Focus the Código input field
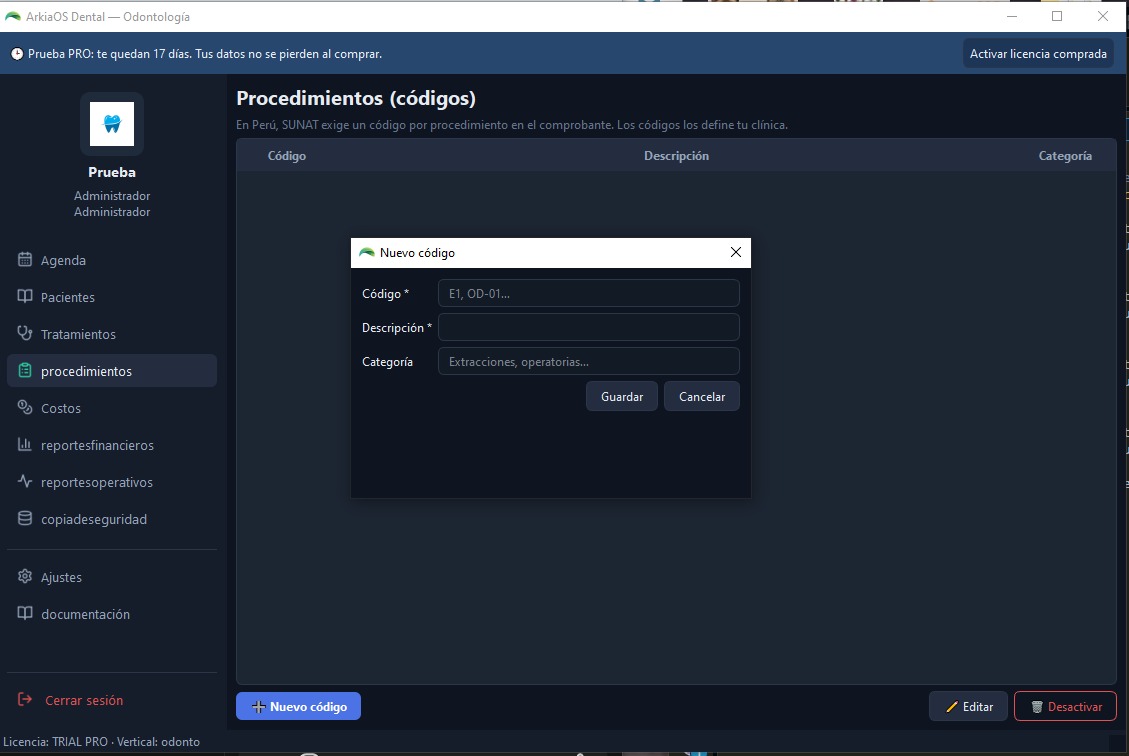Viewport: 1129px width, 756px height. tap(588, 293)
